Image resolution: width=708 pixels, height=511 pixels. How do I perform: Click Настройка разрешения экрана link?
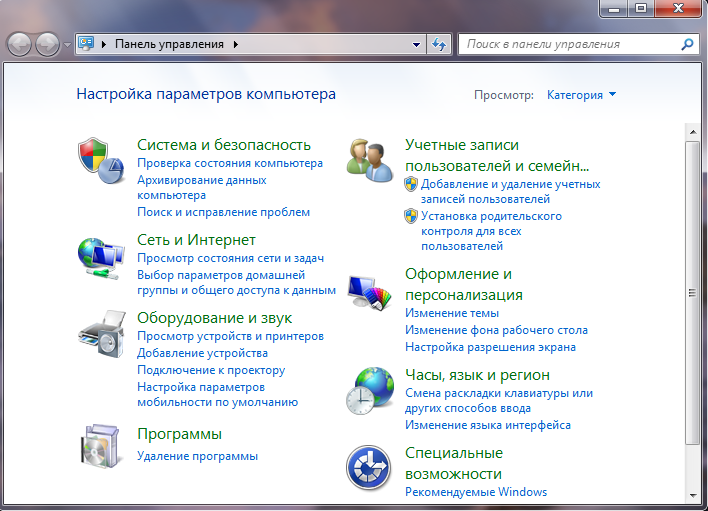click(x=490, y=347)
